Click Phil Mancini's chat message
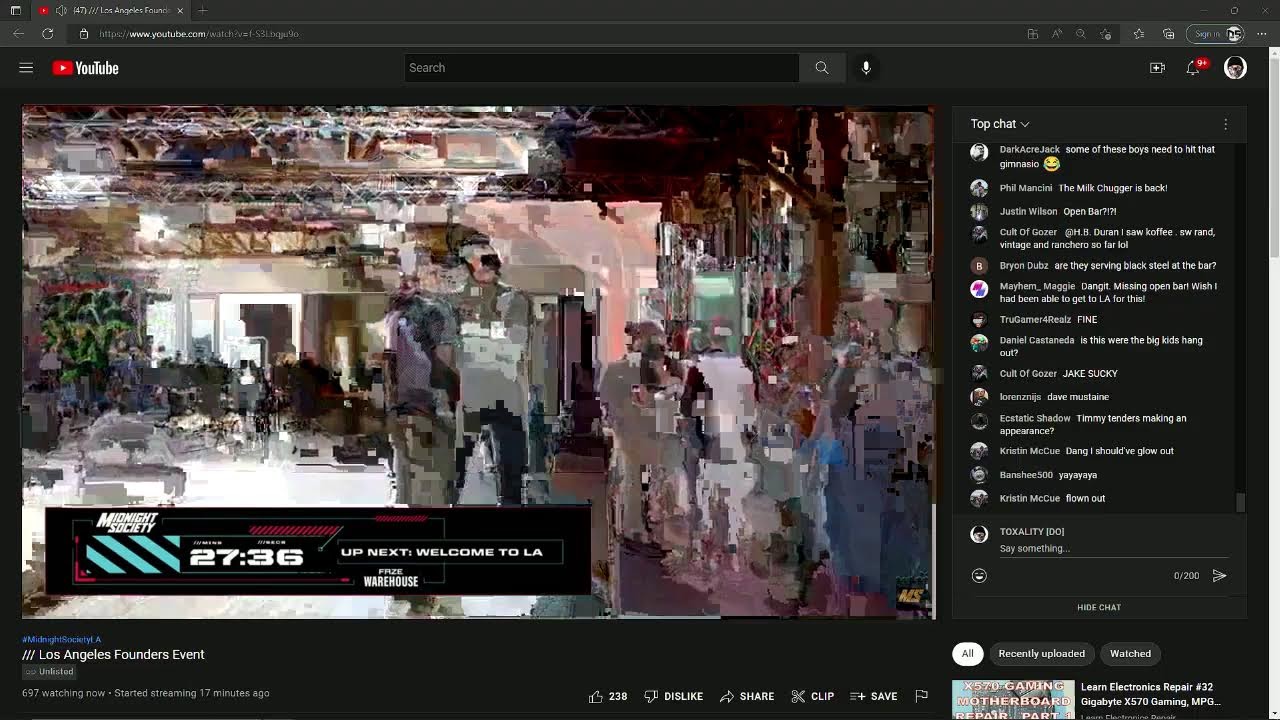 [x=1113, y=188]
